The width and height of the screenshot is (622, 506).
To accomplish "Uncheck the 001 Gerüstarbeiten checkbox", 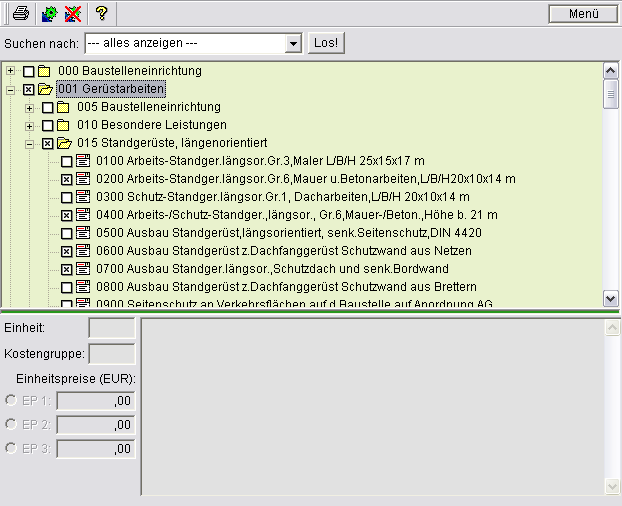I will tap(29, 90).
